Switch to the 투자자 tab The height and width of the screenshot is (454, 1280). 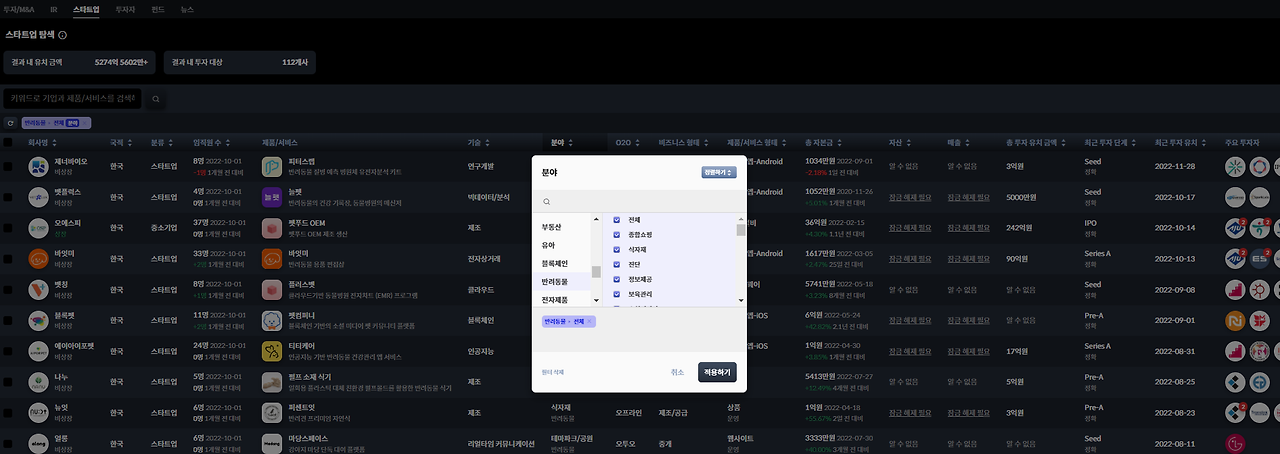pos(125,8)
